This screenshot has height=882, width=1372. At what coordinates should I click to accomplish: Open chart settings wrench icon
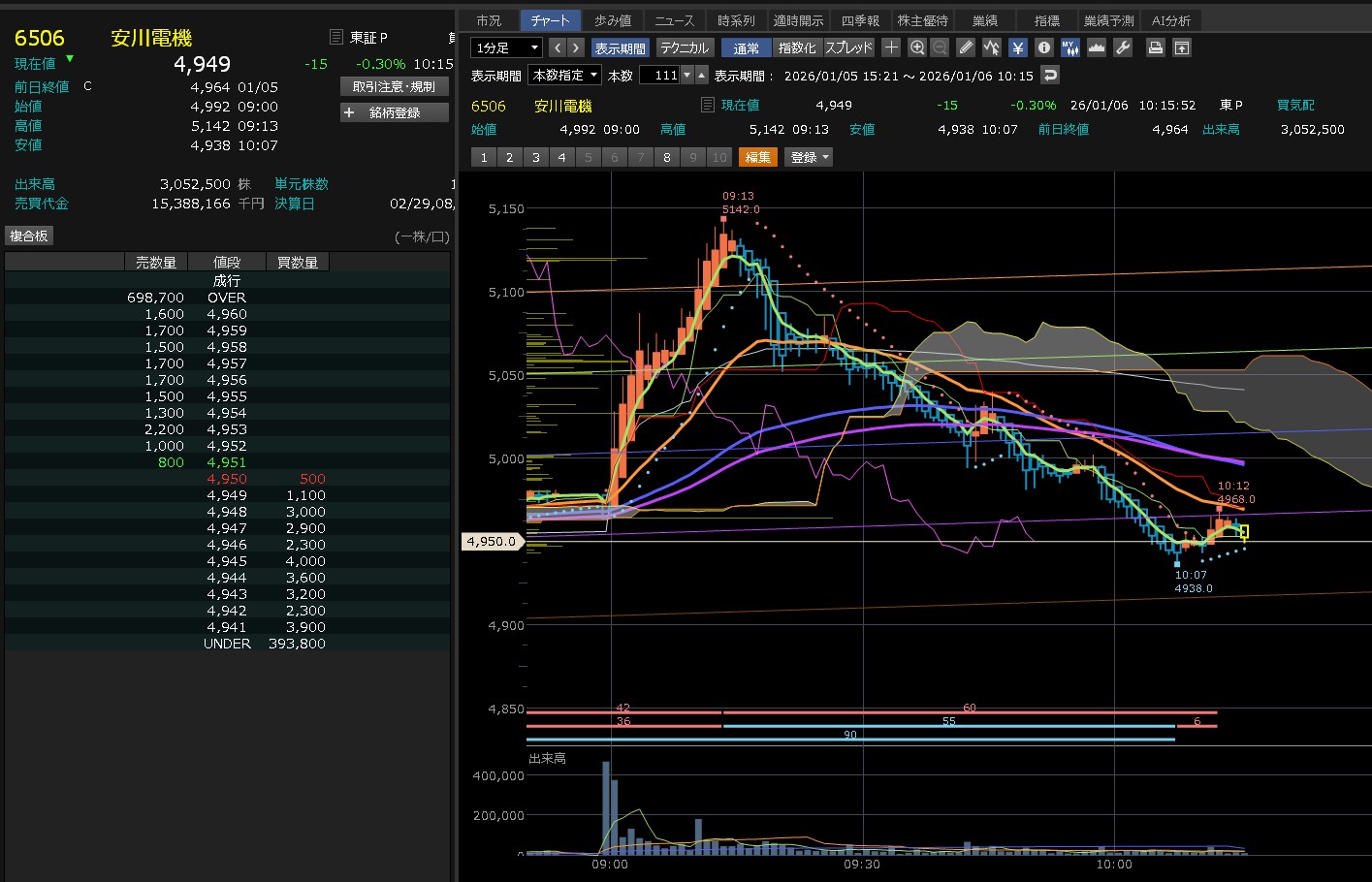click(1123, 47)
